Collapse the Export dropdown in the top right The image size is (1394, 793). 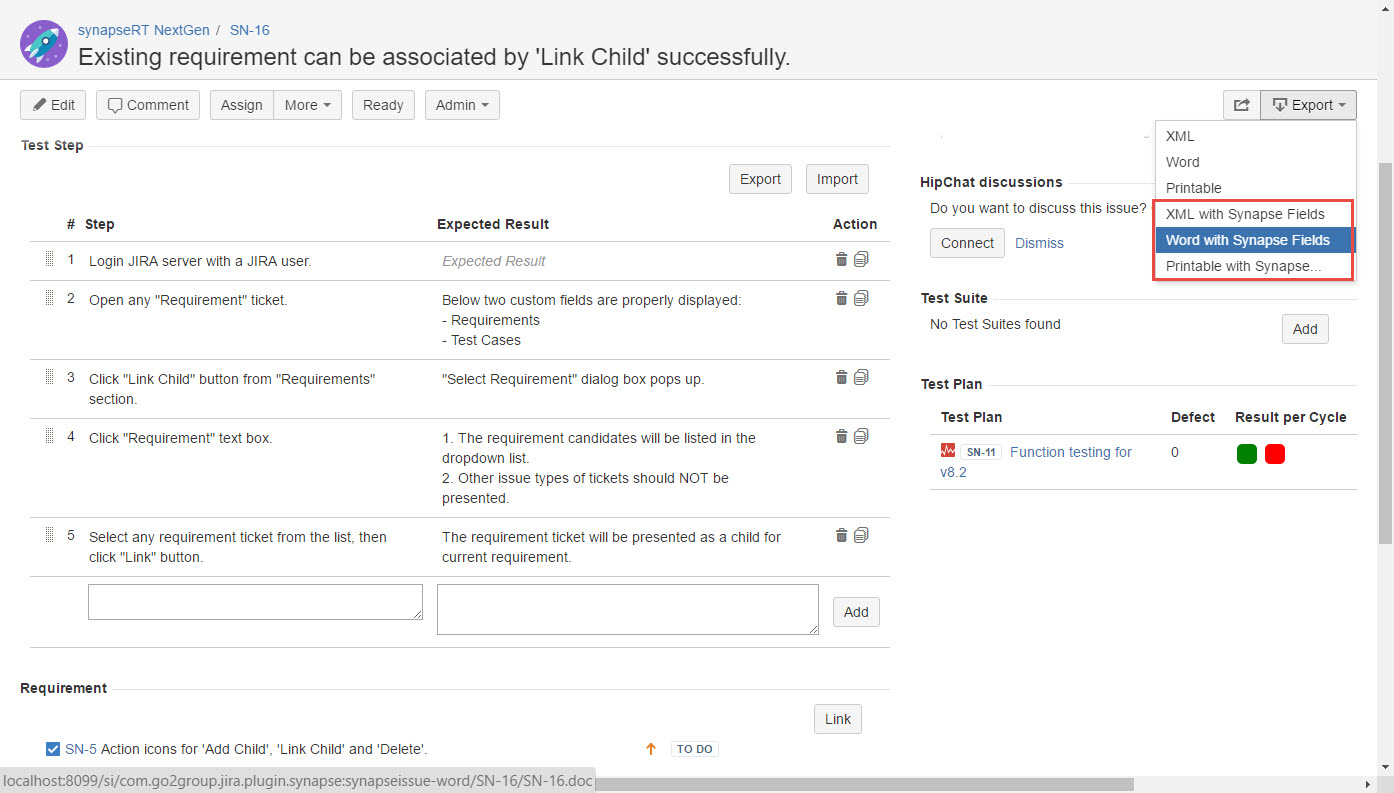[x=1308, y=105]
